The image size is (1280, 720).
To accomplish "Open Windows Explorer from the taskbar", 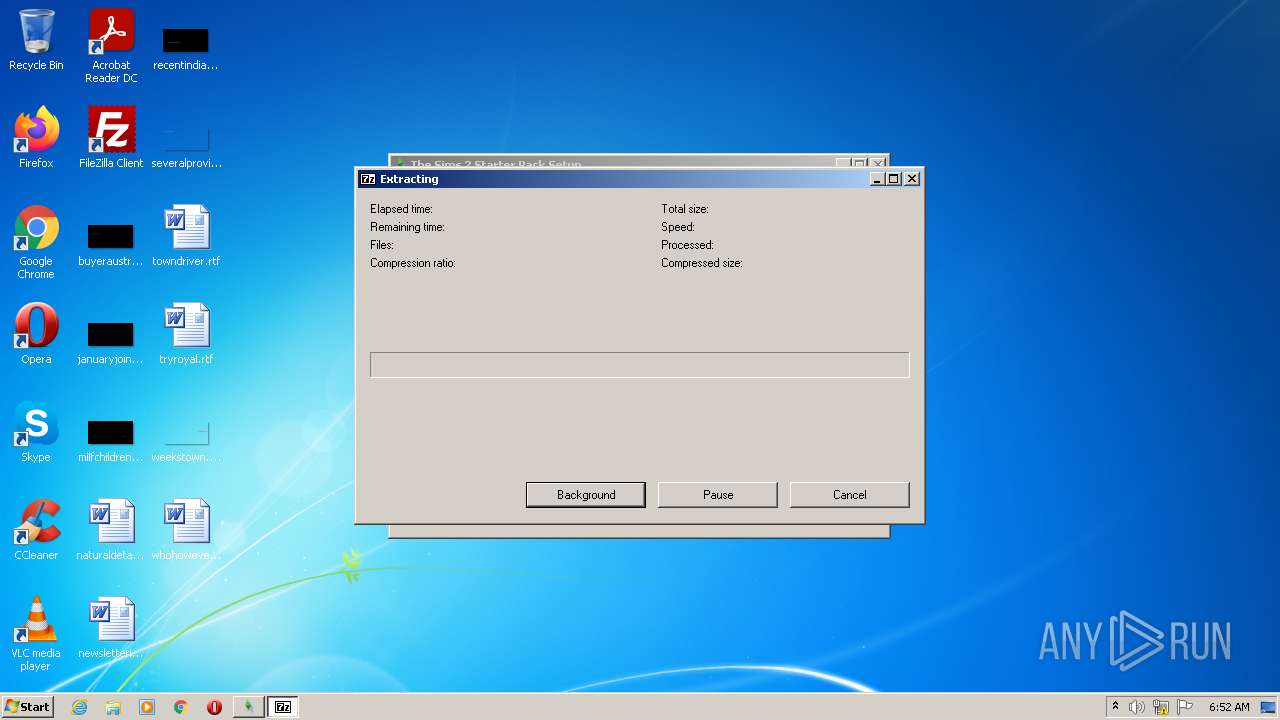I will pos(113,707).
